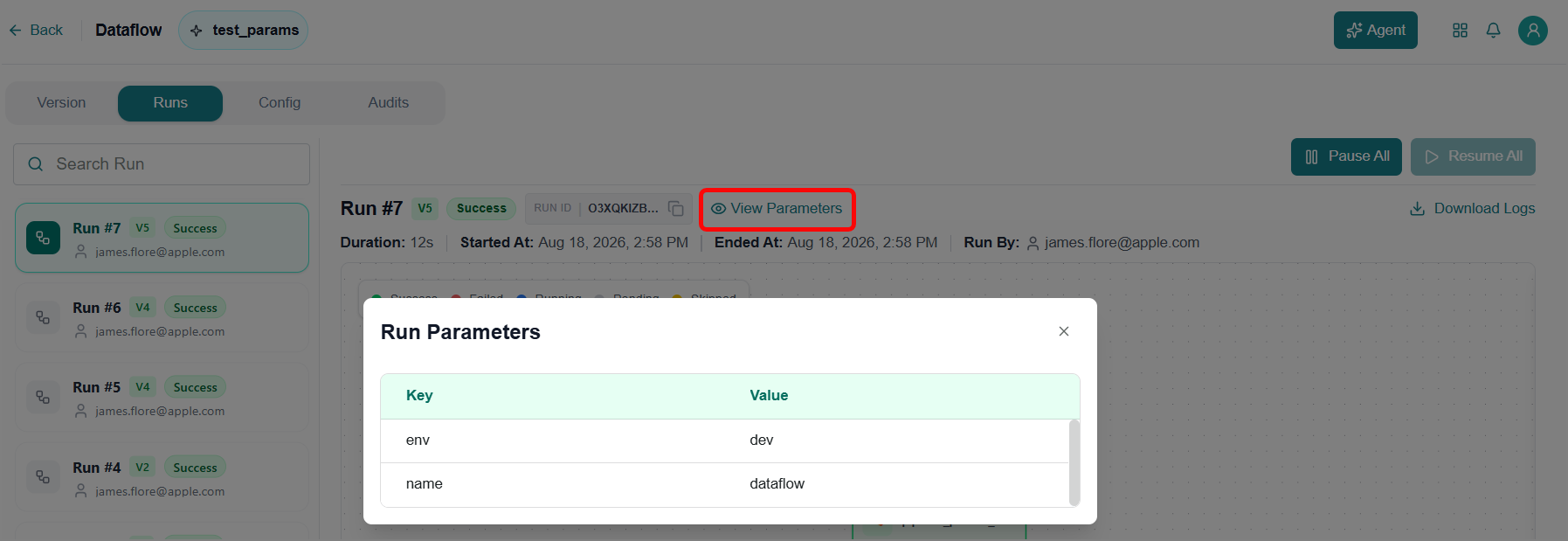Click the Run #7 workflow icon
The image size is (1568, 541).
click(x=43, y=238)
